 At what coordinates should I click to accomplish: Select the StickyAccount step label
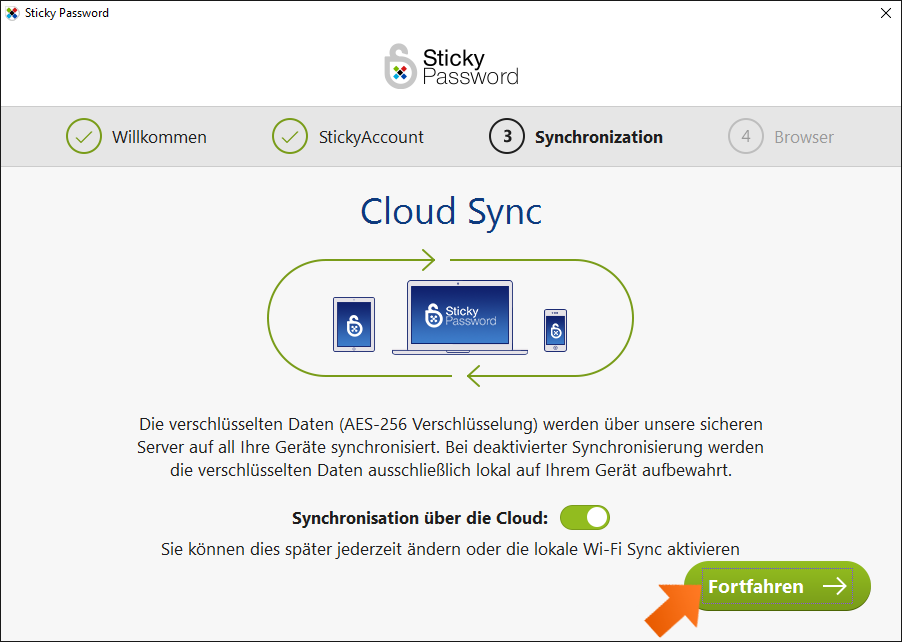click(371, 137)
